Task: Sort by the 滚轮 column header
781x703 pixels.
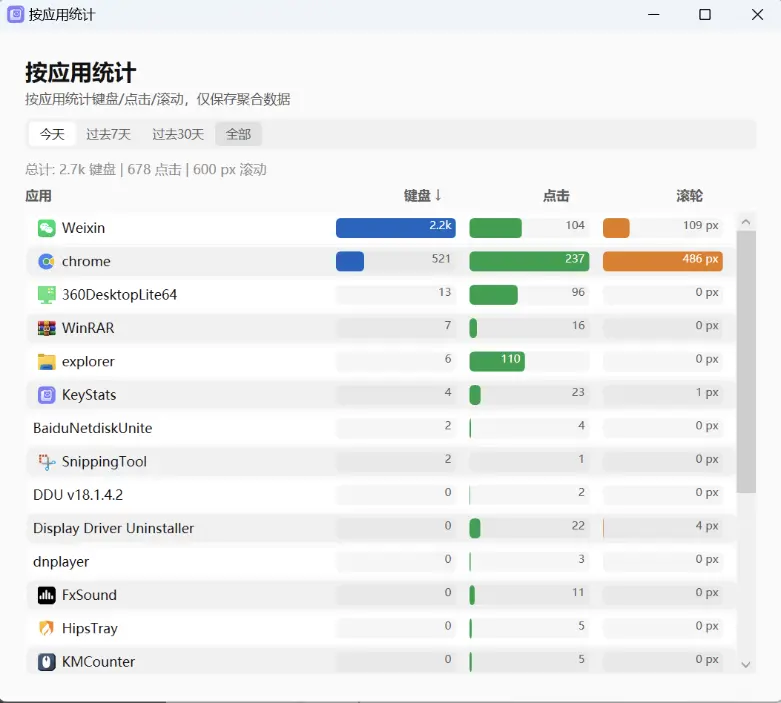Action: click(689, 196)
